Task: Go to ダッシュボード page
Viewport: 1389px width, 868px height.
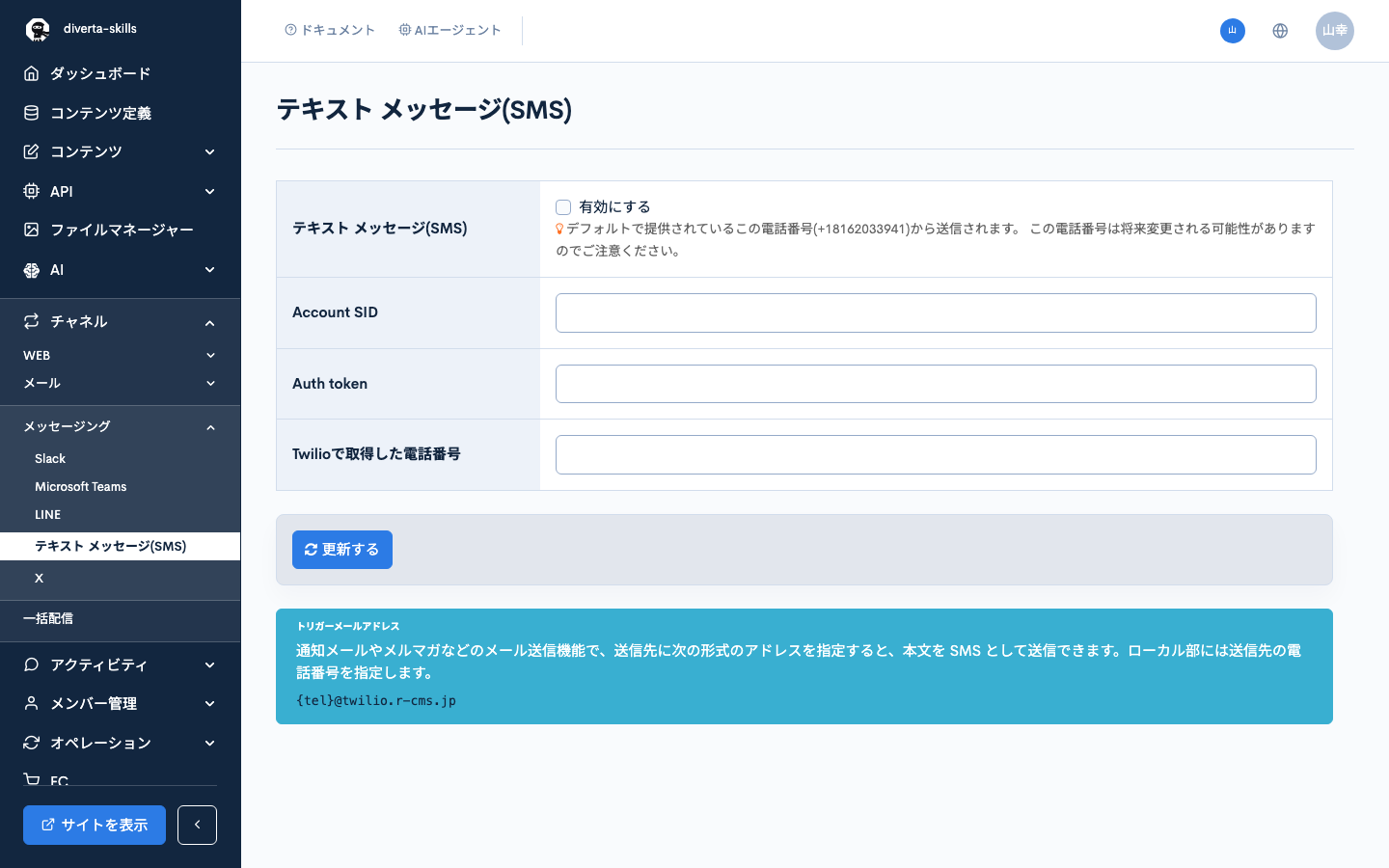Action: point(100,73)
